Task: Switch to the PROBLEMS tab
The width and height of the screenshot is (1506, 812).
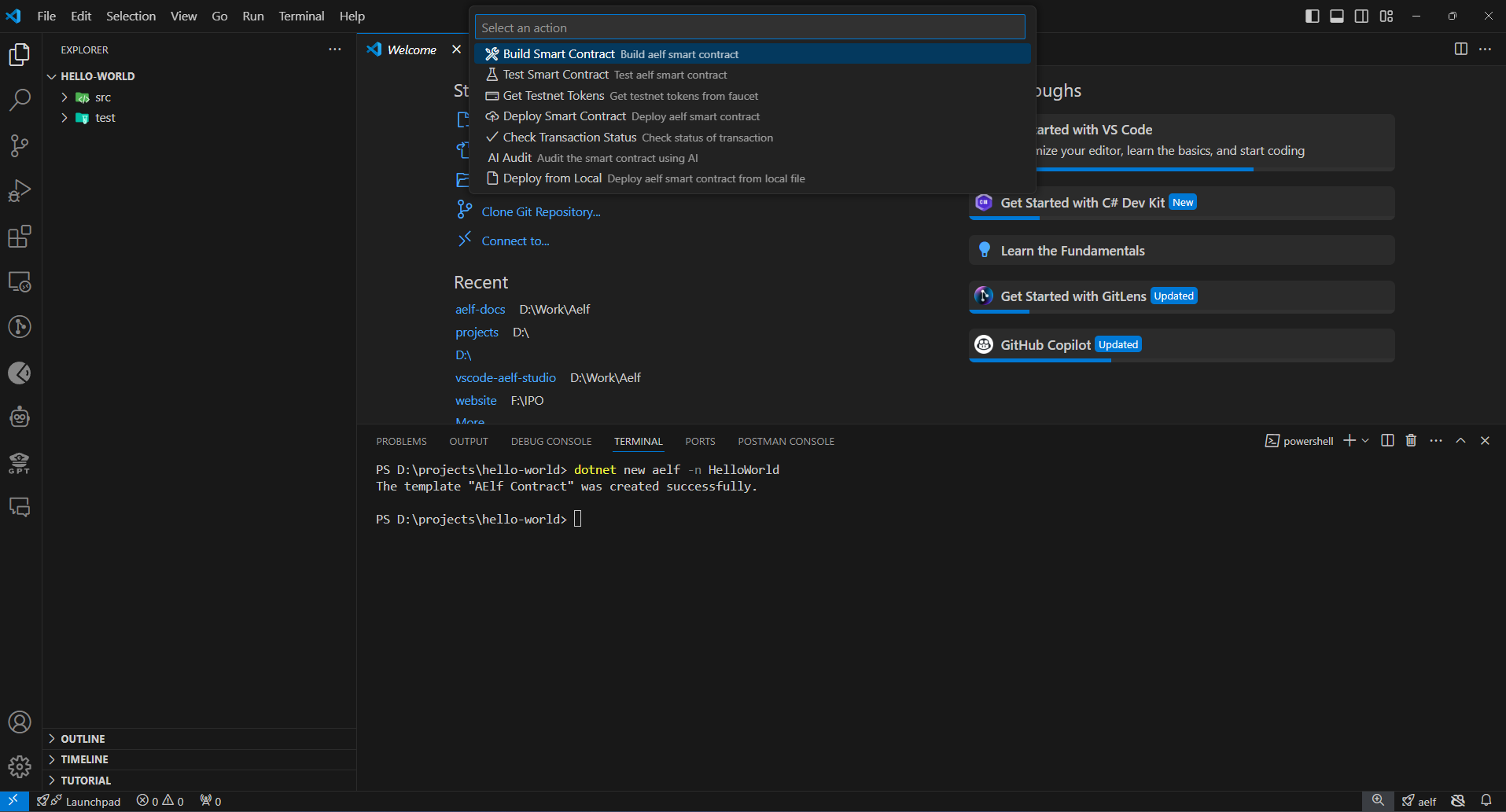Action: tap(401, 442)
